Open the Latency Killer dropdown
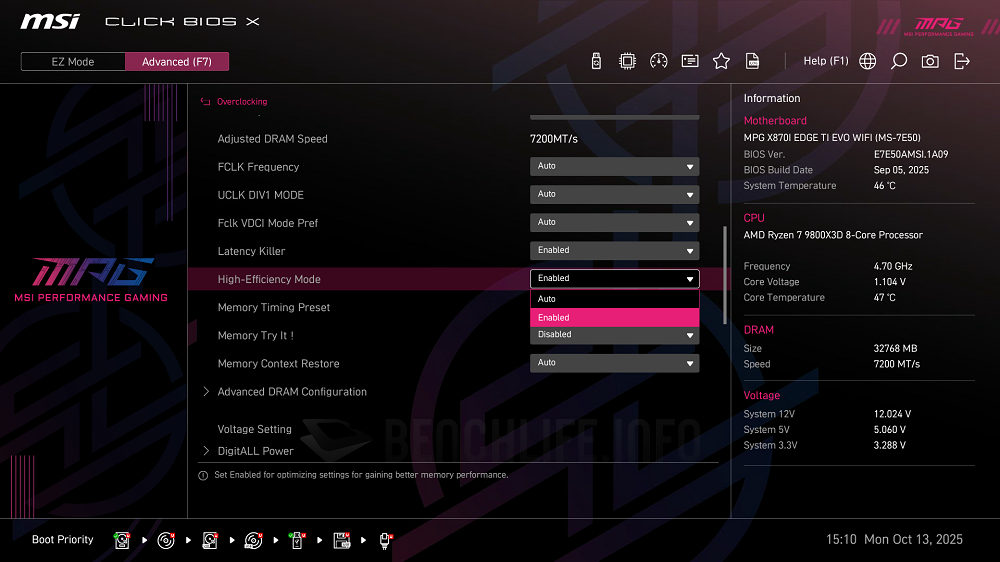Image resolution: width=1000 pixels, height=562 pixels. 614,251
